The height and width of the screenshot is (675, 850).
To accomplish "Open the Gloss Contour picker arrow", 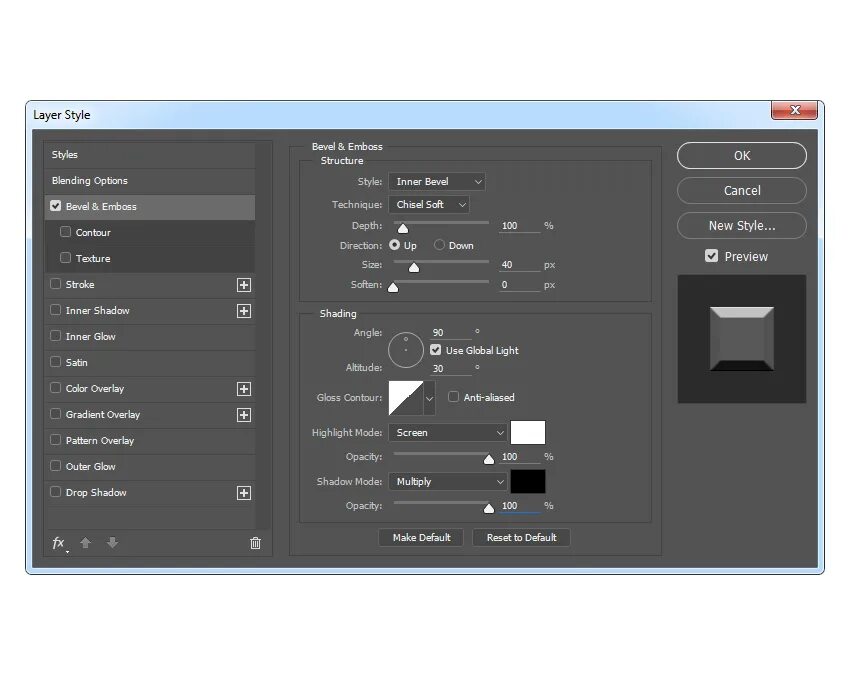I will click(x=429, y=398).
